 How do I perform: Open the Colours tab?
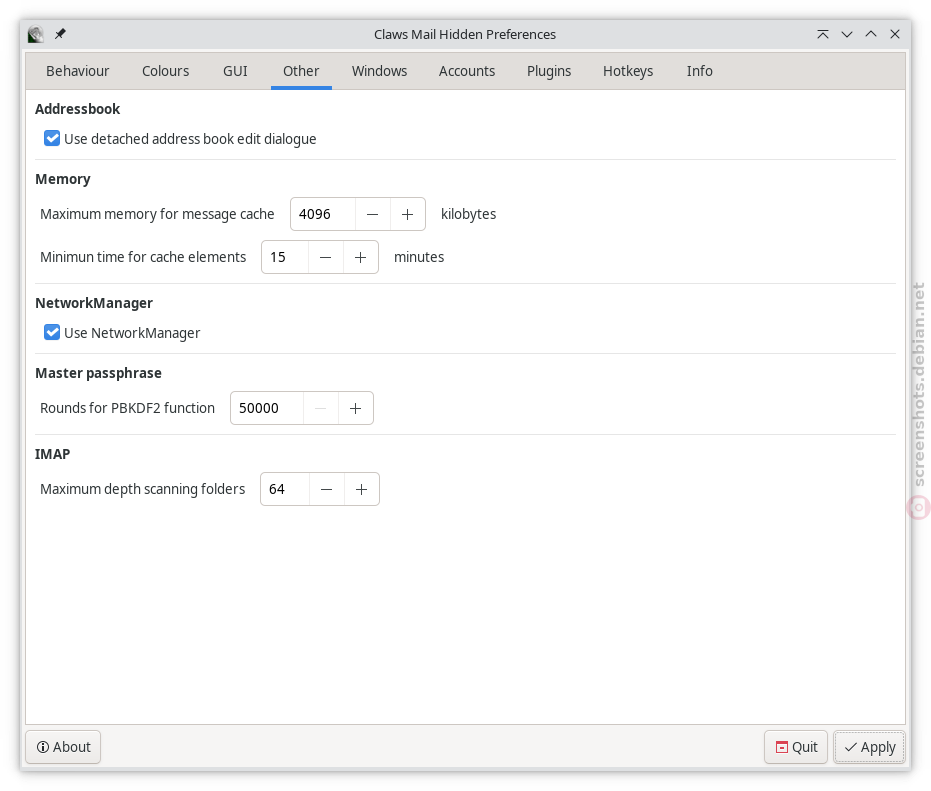166,71
